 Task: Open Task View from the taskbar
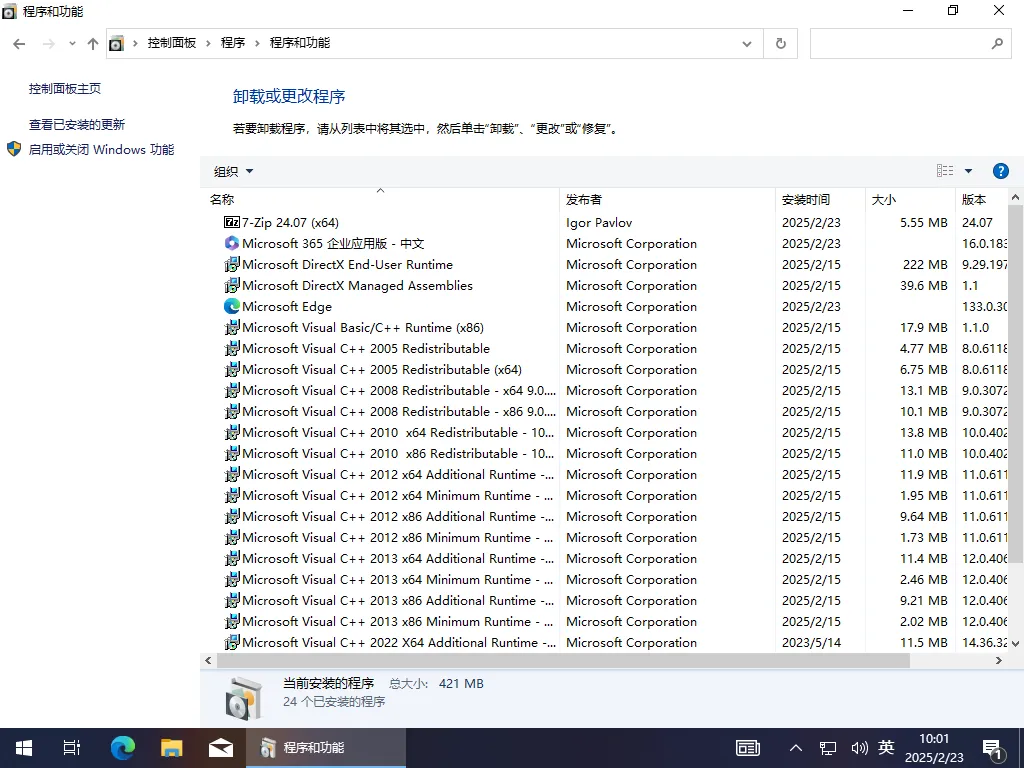click(x=70, y=747)
